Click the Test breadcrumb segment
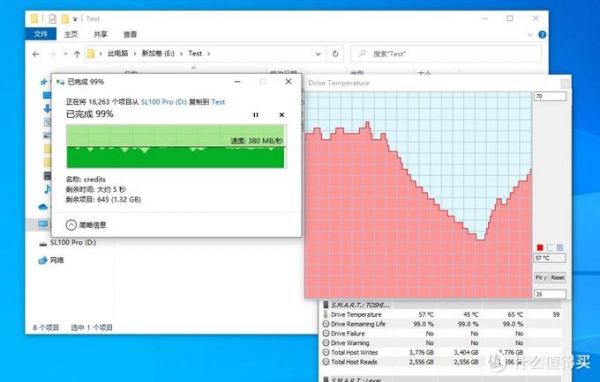Image resolution: width=600 pixels, height=382 pixels. pyautogui.click(x=195, y=54)
